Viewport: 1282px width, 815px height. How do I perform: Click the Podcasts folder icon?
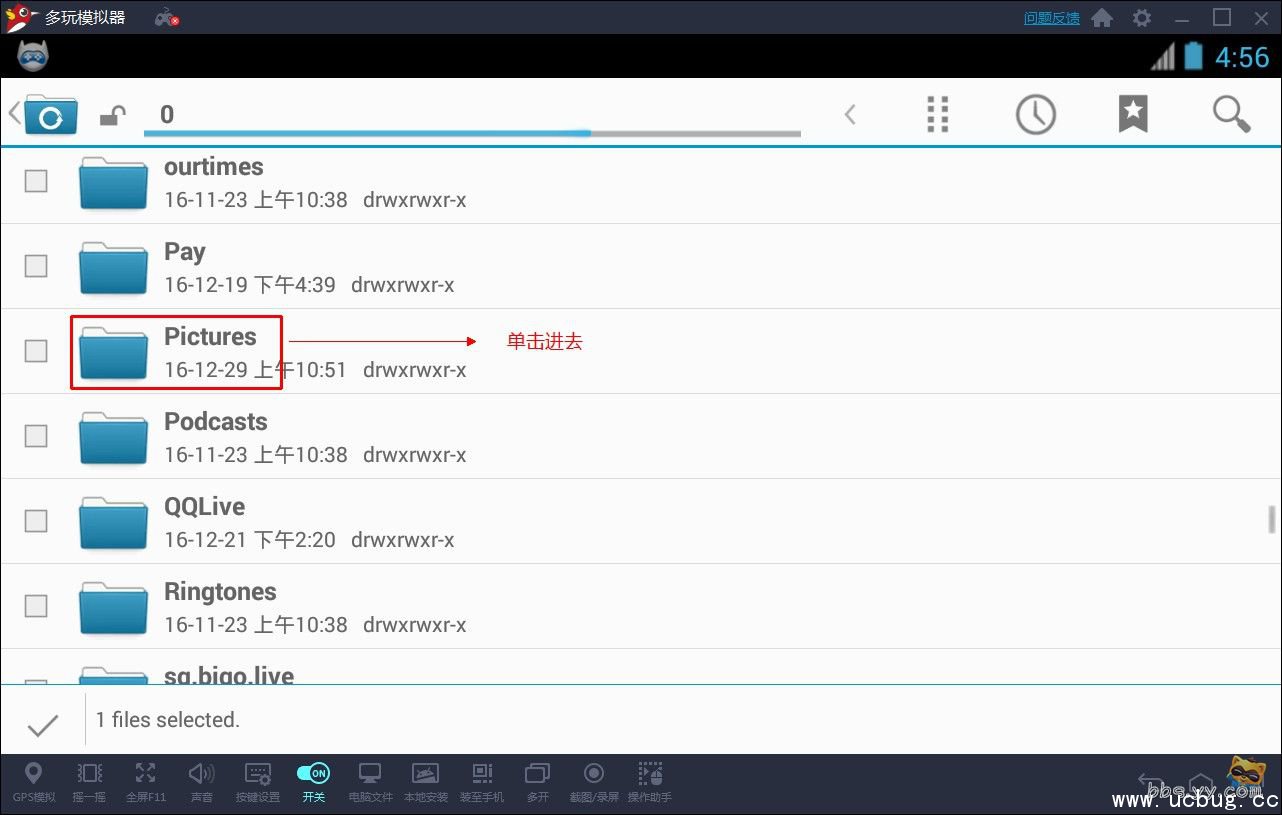(x=113, y=436)
